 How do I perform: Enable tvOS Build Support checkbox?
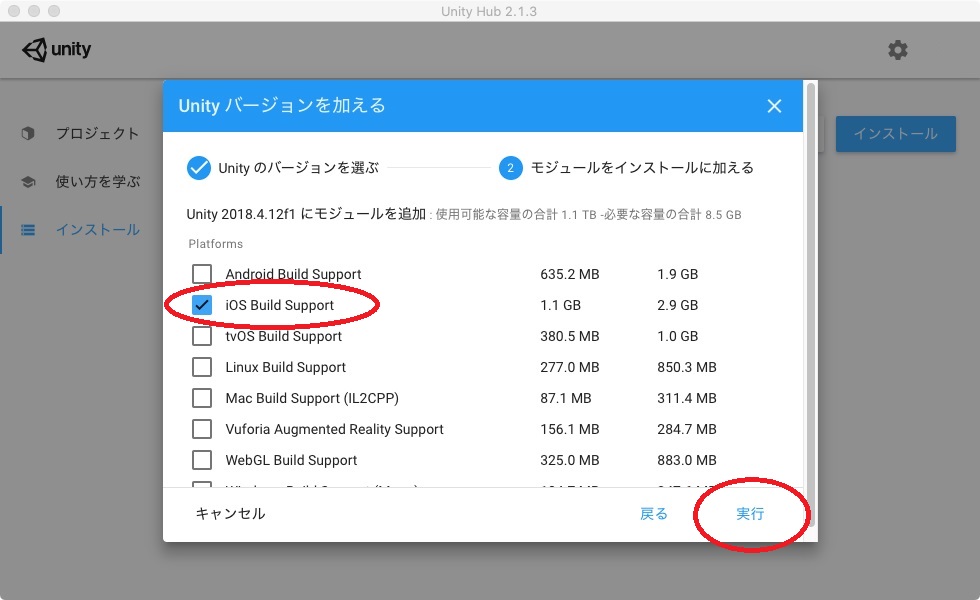(202, 336)
